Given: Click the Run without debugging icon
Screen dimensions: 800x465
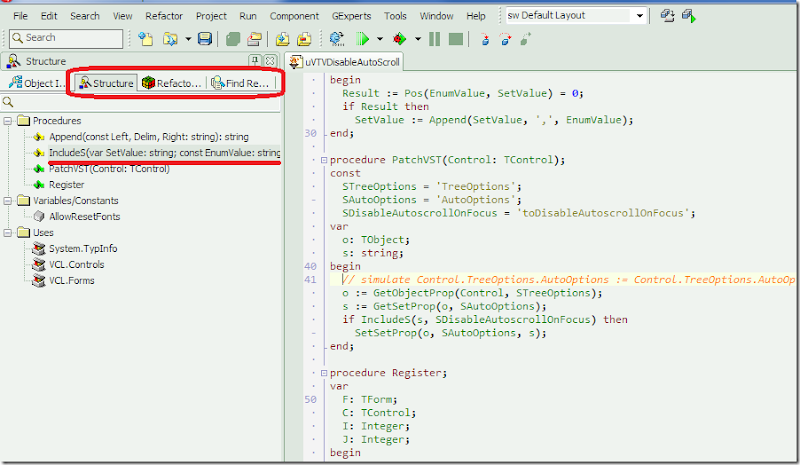Looking at the screenshot, I should (400, 39).
